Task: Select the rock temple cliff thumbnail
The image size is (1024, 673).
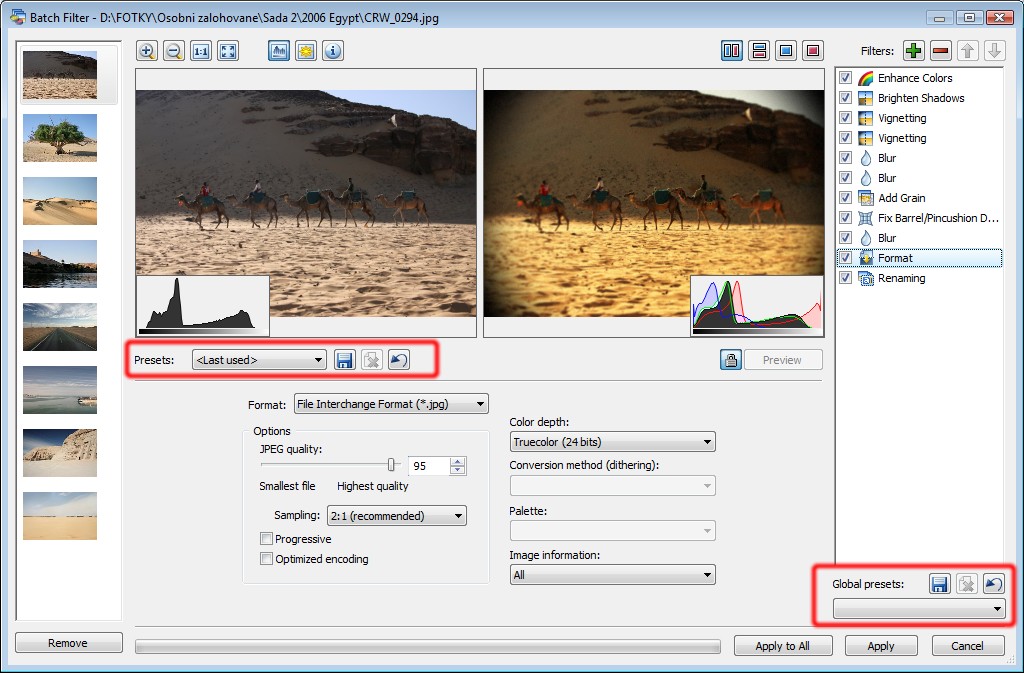Action: point(60,452)
